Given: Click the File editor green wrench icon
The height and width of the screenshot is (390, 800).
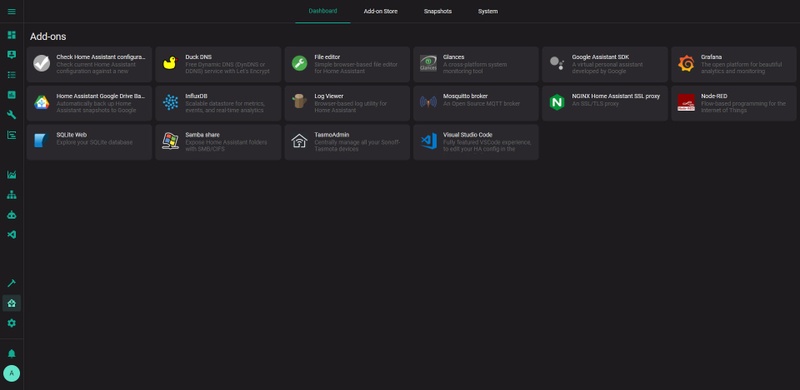Looking at the screenshot, I should coord(299,63).
